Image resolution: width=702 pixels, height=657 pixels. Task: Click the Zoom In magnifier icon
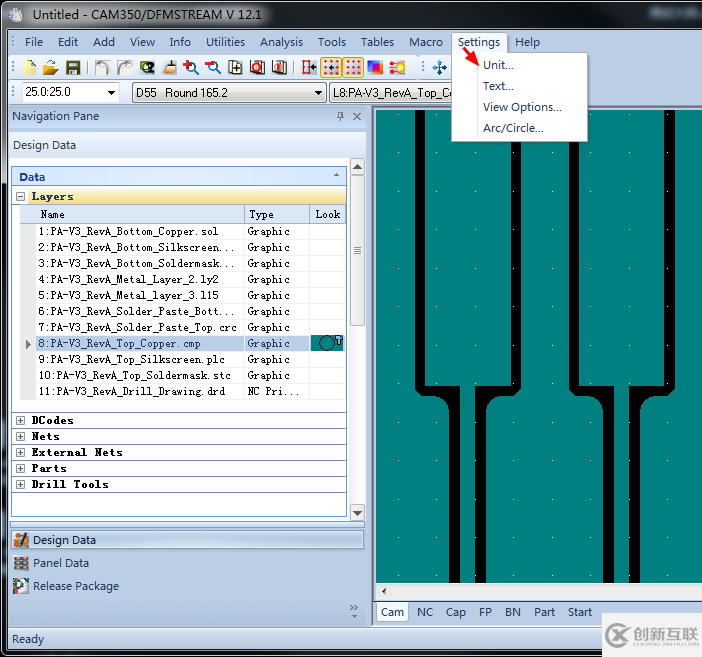click(191, 68)
